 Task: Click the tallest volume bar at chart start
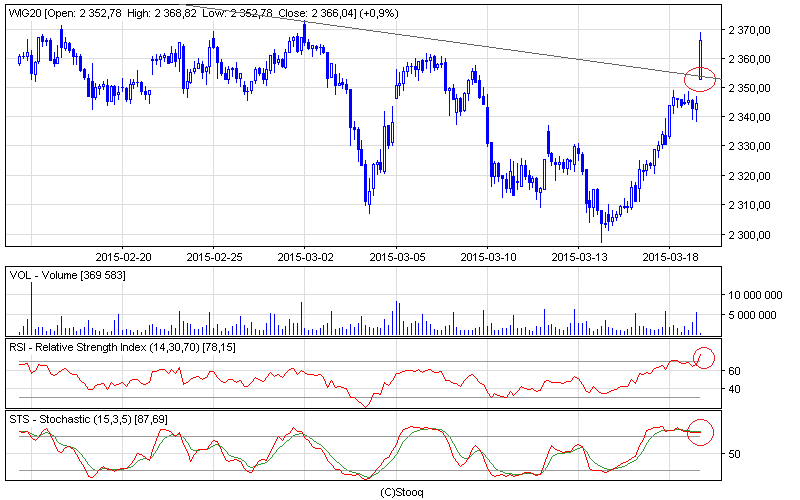tap(31, 308)
